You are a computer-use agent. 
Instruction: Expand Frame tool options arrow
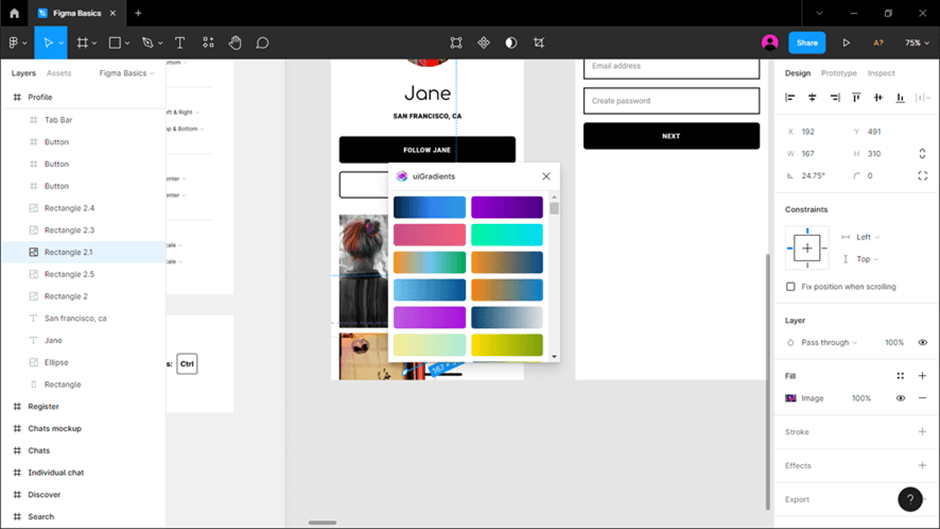point(95,43)
